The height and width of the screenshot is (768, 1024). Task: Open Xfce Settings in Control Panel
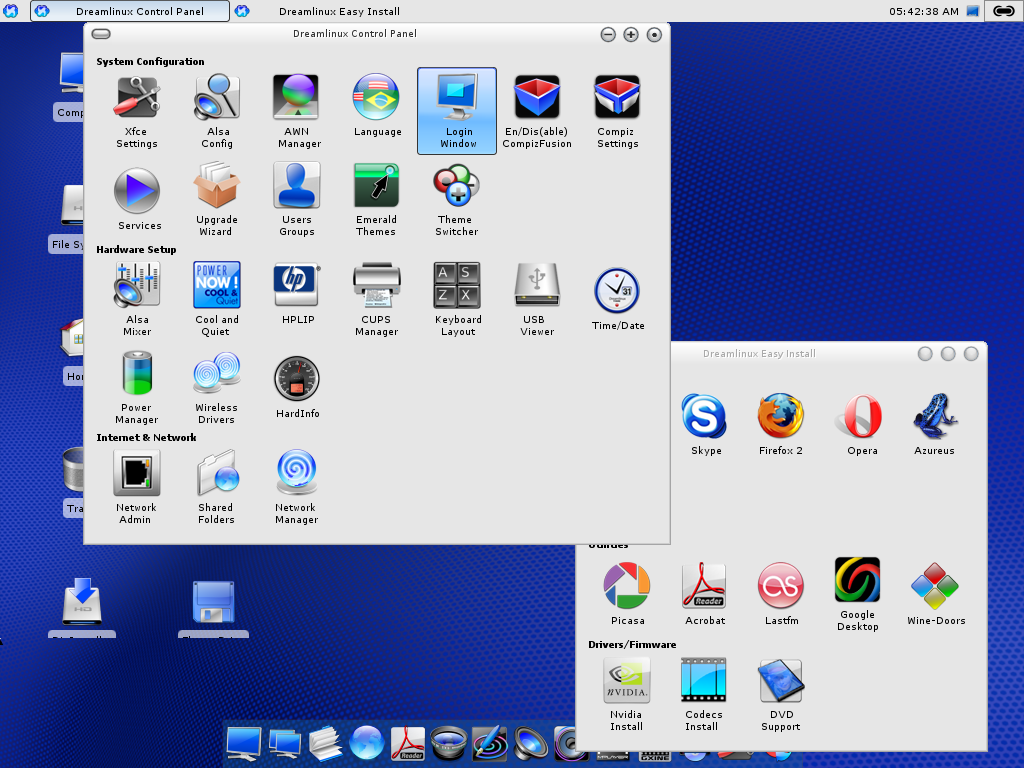(136, 111)
